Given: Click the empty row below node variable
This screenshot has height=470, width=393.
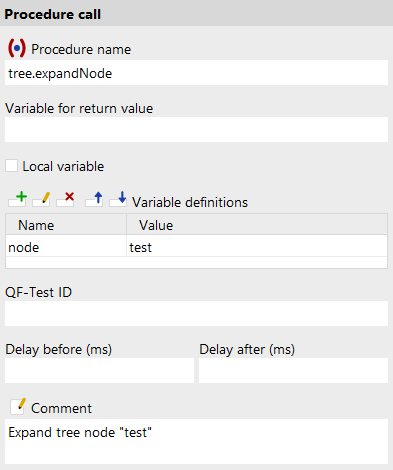Looking at the screenshot, I should tap(196, 262).
